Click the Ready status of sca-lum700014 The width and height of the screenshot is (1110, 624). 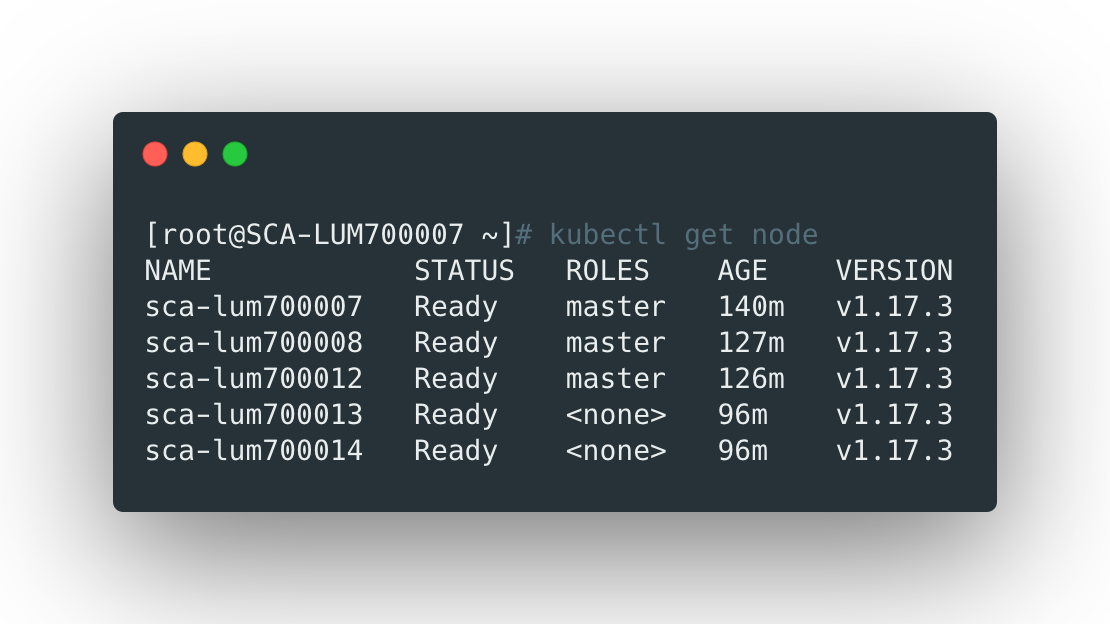[x=456, y=451]
